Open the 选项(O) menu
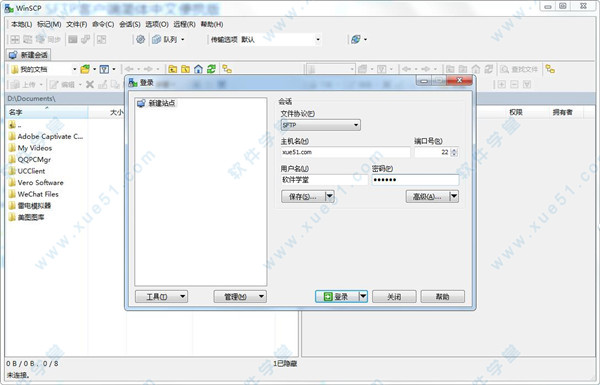 tap(157, 24)
